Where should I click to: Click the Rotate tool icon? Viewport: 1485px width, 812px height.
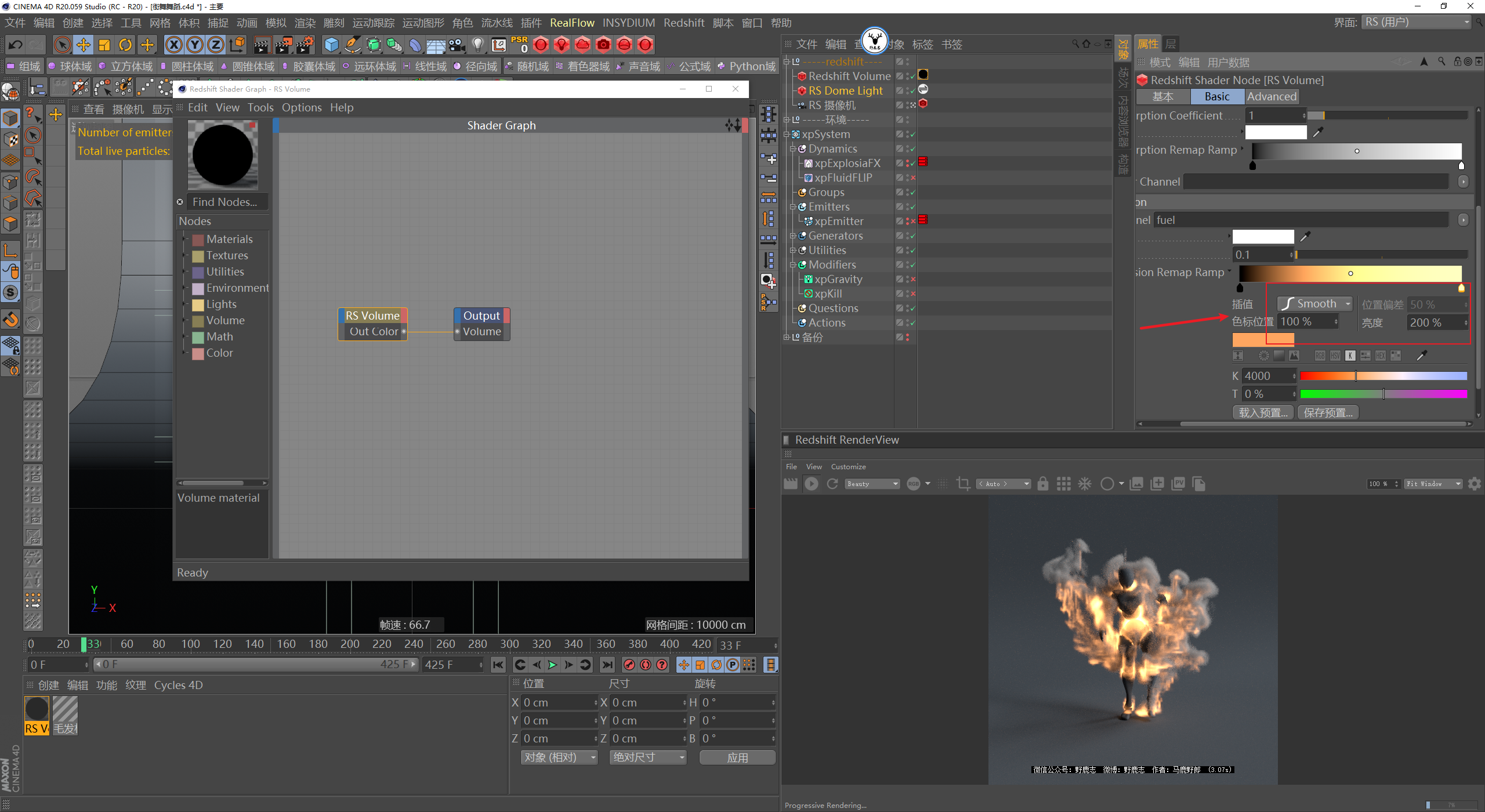point(125,45)
